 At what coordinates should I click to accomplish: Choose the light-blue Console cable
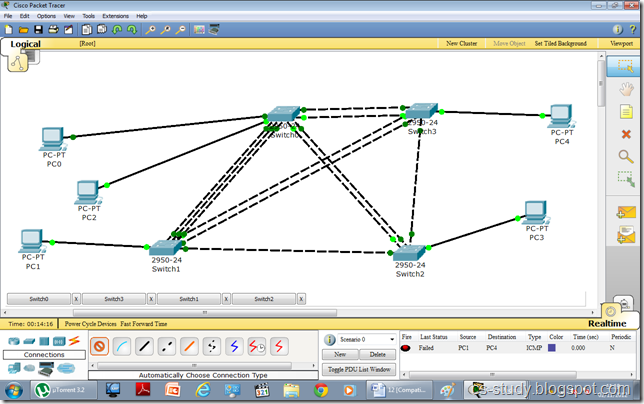[122, 347]
